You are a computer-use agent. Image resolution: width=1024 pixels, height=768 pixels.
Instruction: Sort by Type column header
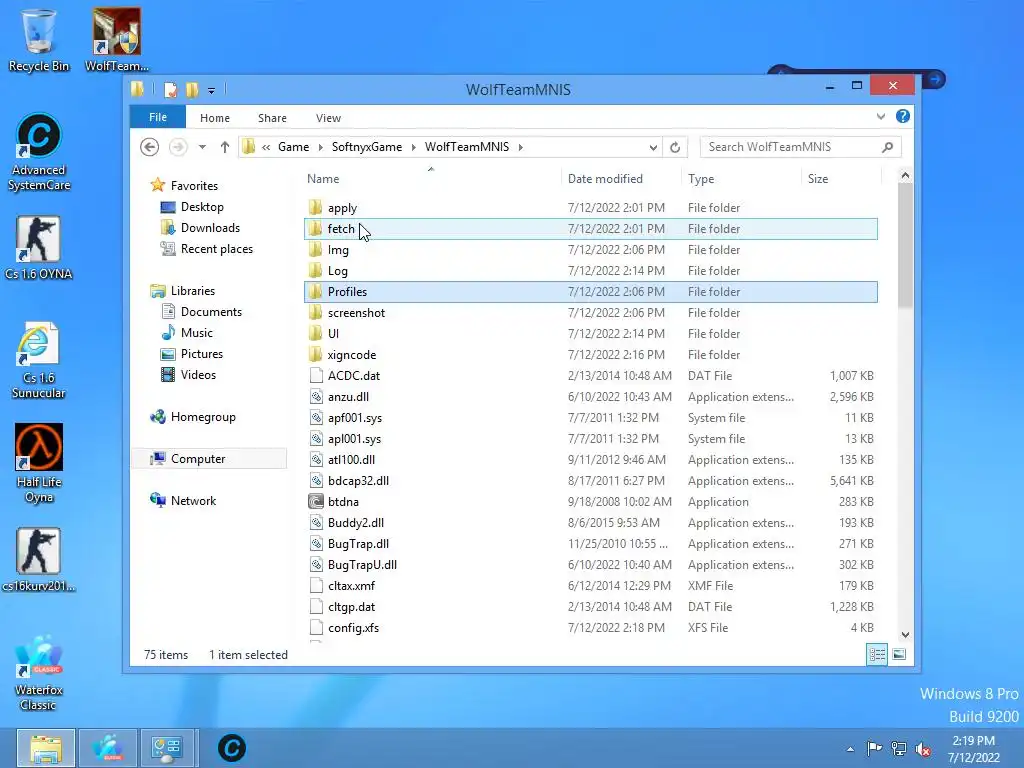pyautogui.click(x=741, y=178)
